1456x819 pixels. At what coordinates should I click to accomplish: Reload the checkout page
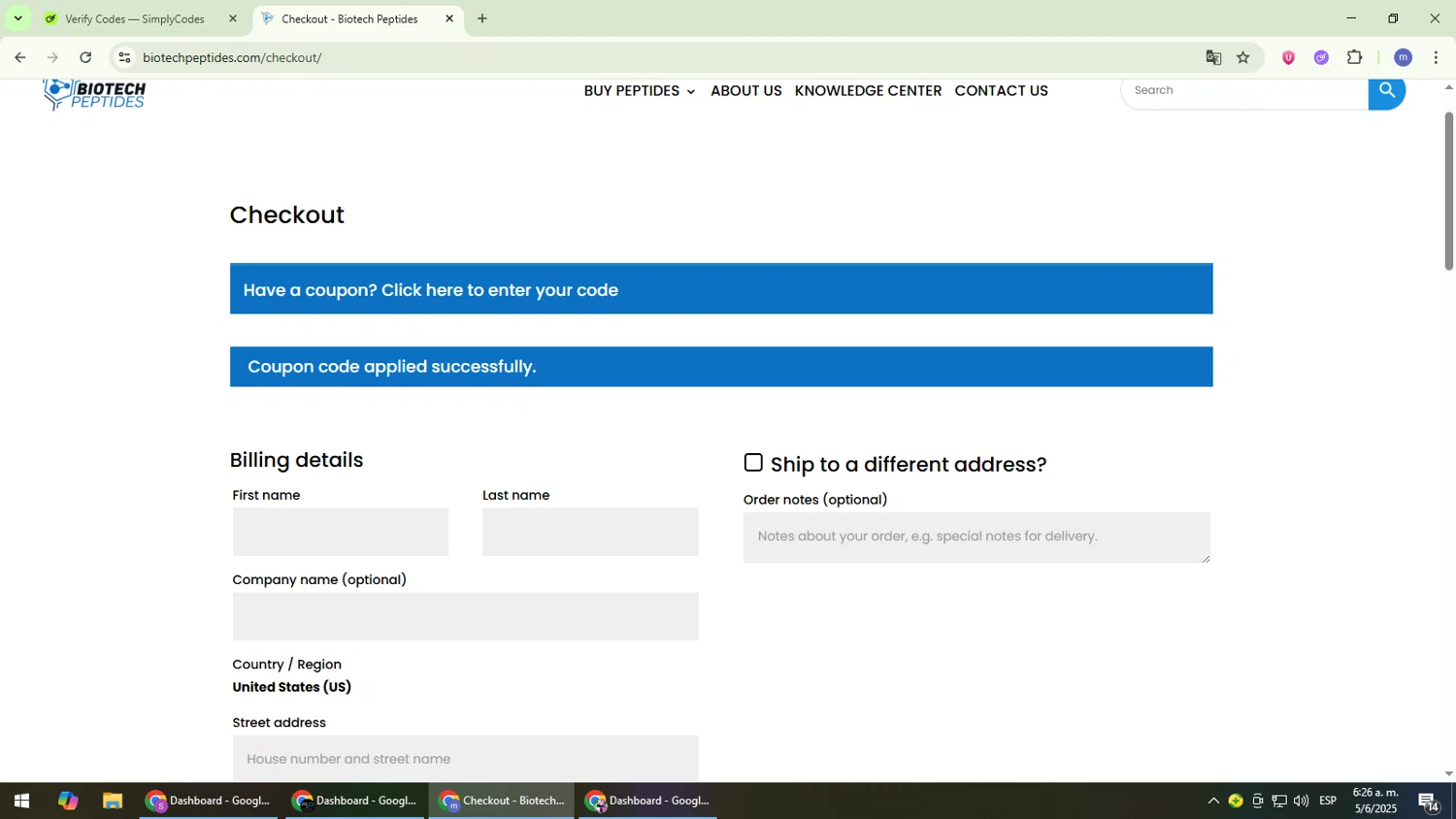tap(85, 58)
